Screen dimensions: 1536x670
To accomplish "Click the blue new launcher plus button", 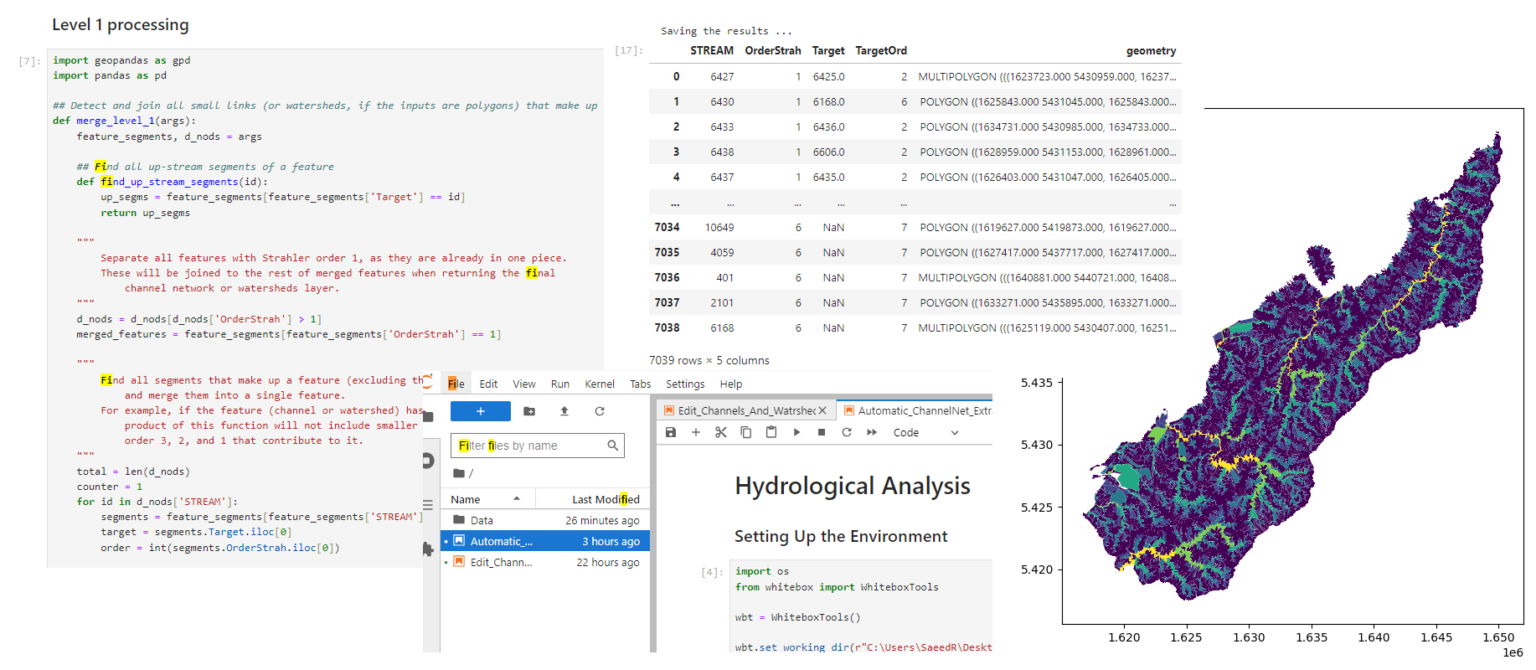I will [480, 411].
